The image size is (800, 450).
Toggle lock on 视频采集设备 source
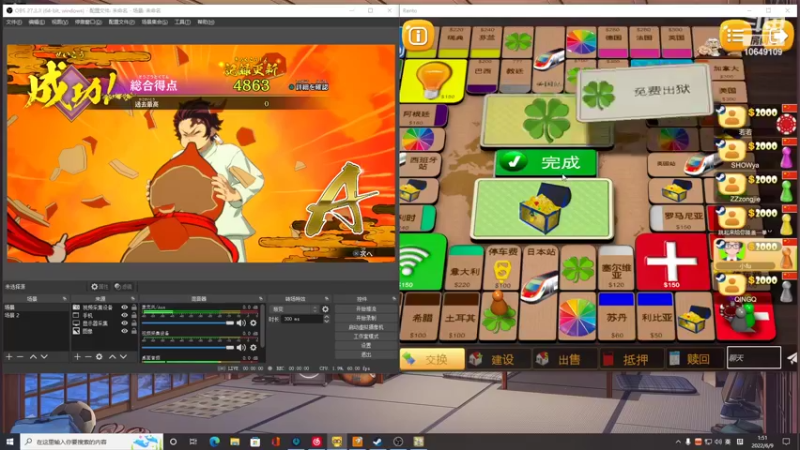(134, 308)
